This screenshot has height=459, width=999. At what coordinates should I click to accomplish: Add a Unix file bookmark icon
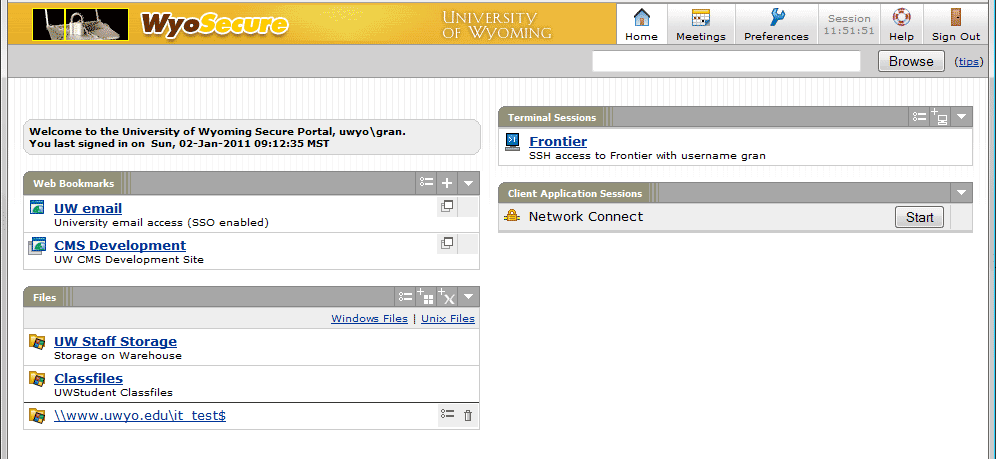(447, 297)
